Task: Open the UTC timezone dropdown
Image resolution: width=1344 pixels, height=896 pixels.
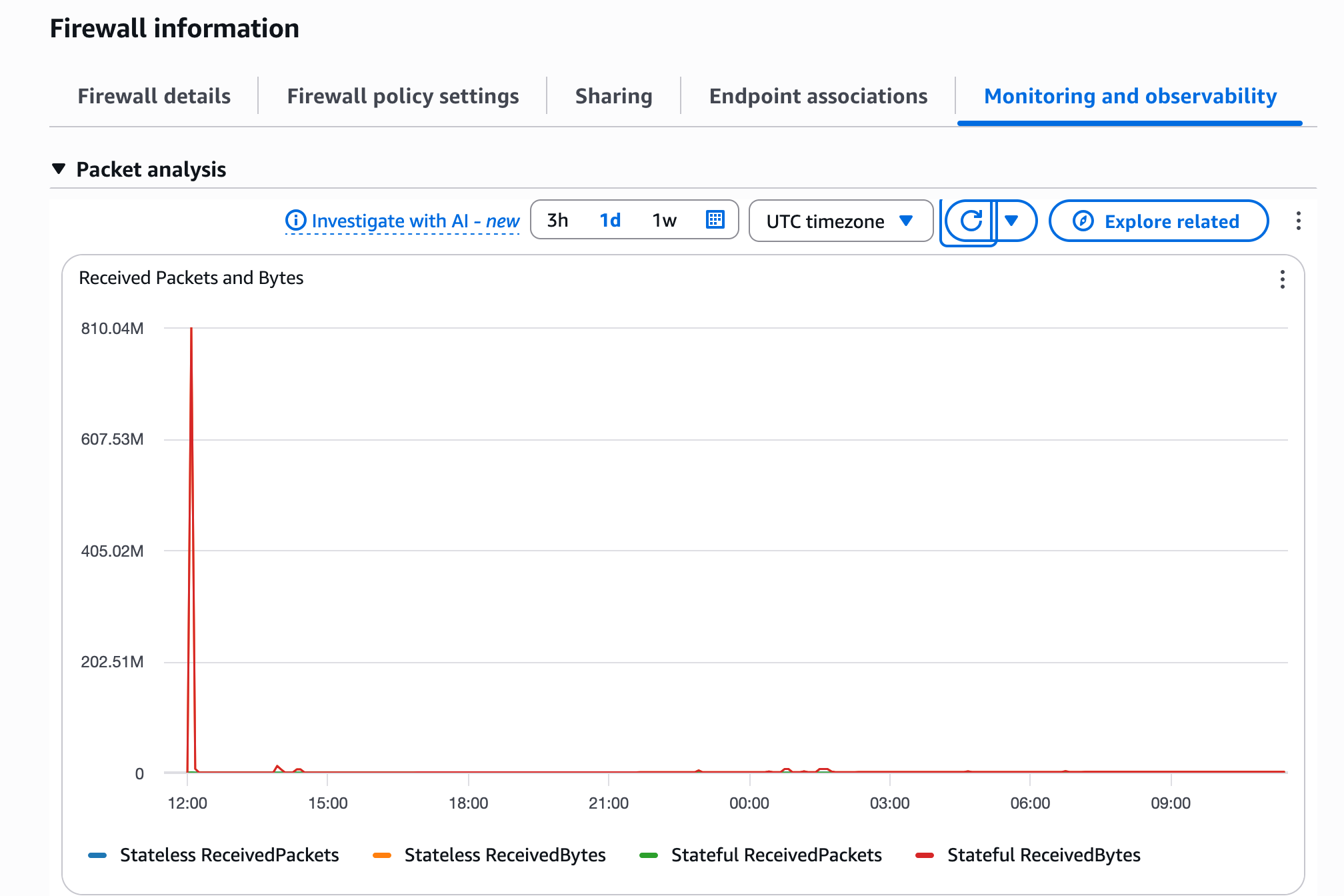Action: 840,221
